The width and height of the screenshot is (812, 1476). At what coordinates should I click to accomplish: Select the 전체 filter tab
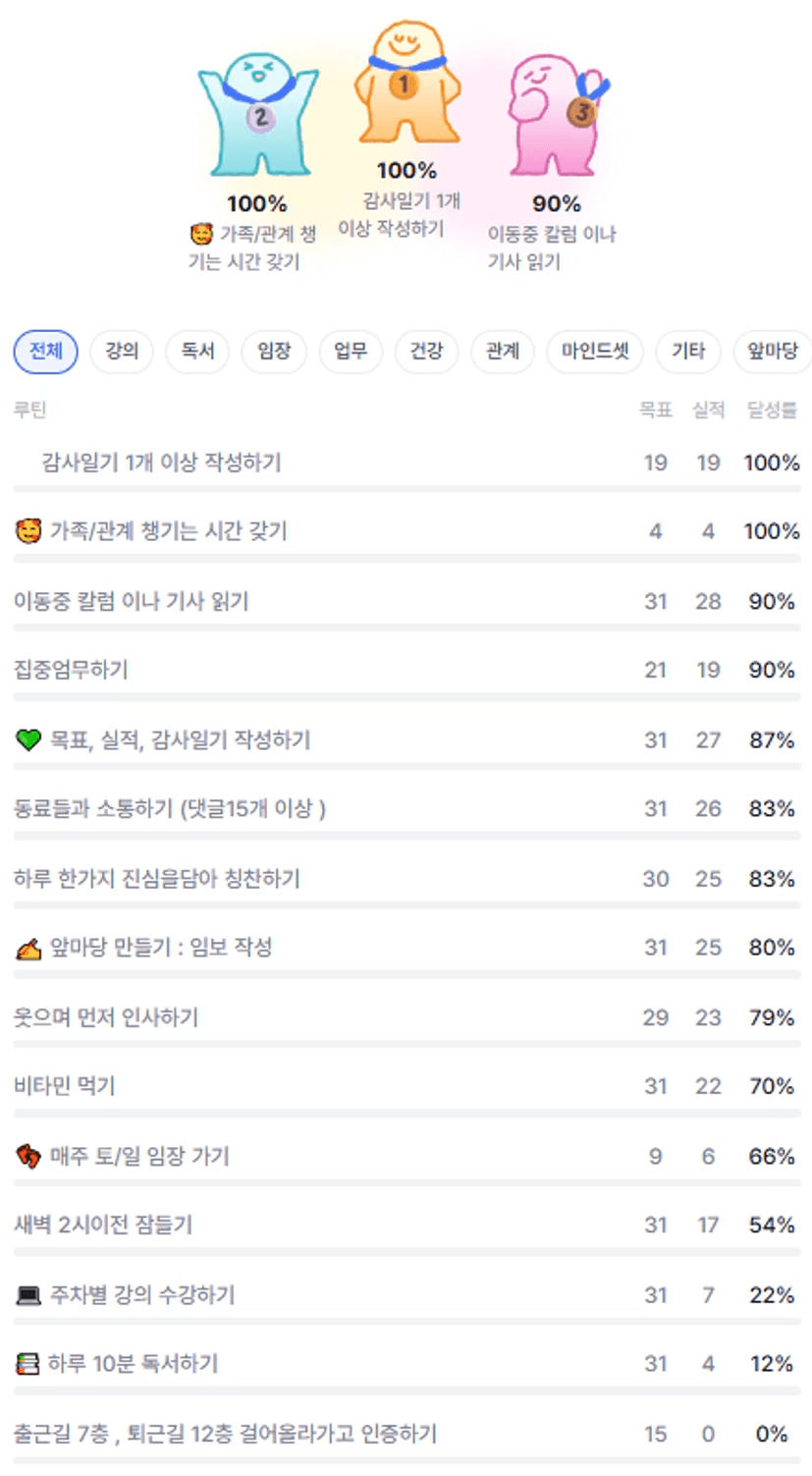[45, 352]
